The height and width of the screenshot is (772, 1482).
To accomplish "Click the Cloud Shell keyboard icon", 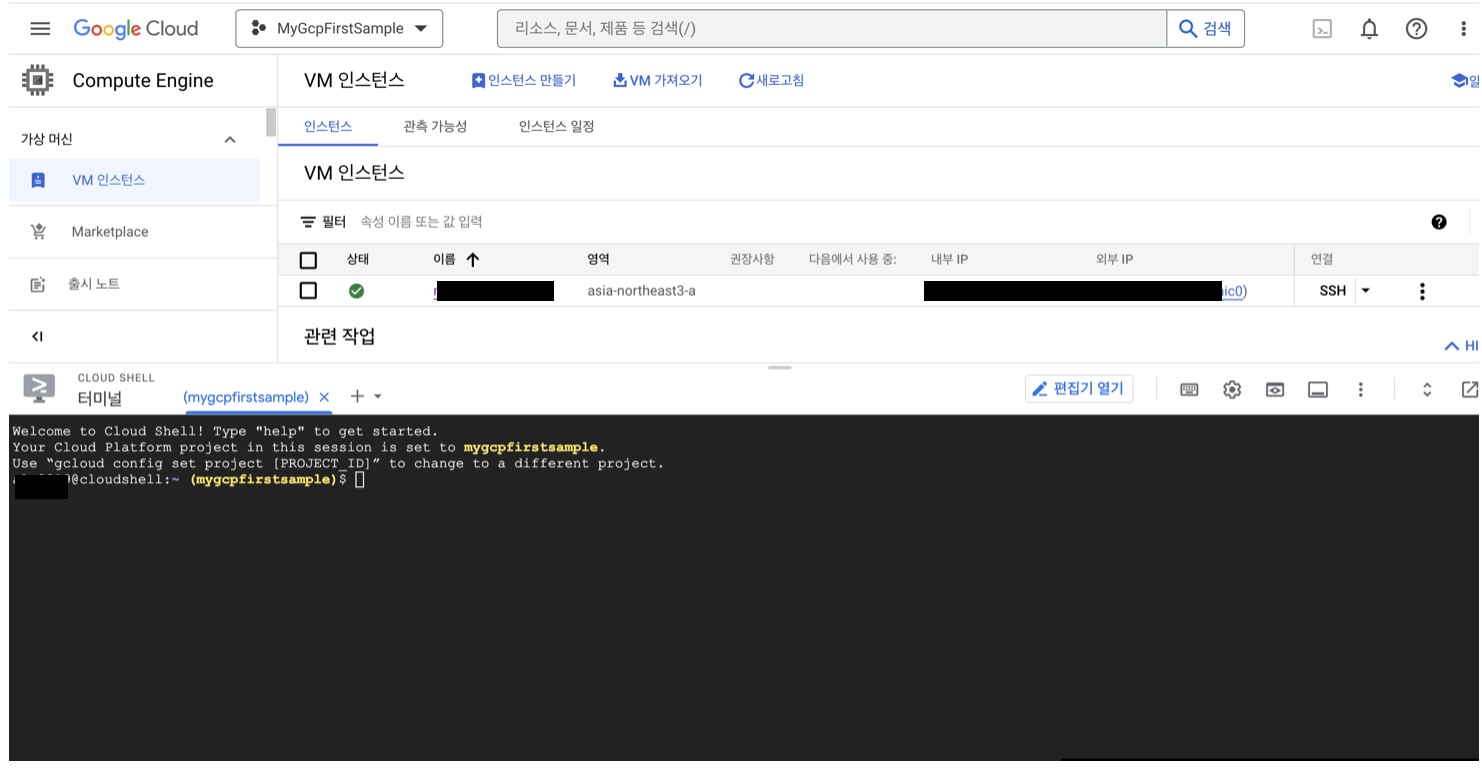I will tap(1189, 390).
